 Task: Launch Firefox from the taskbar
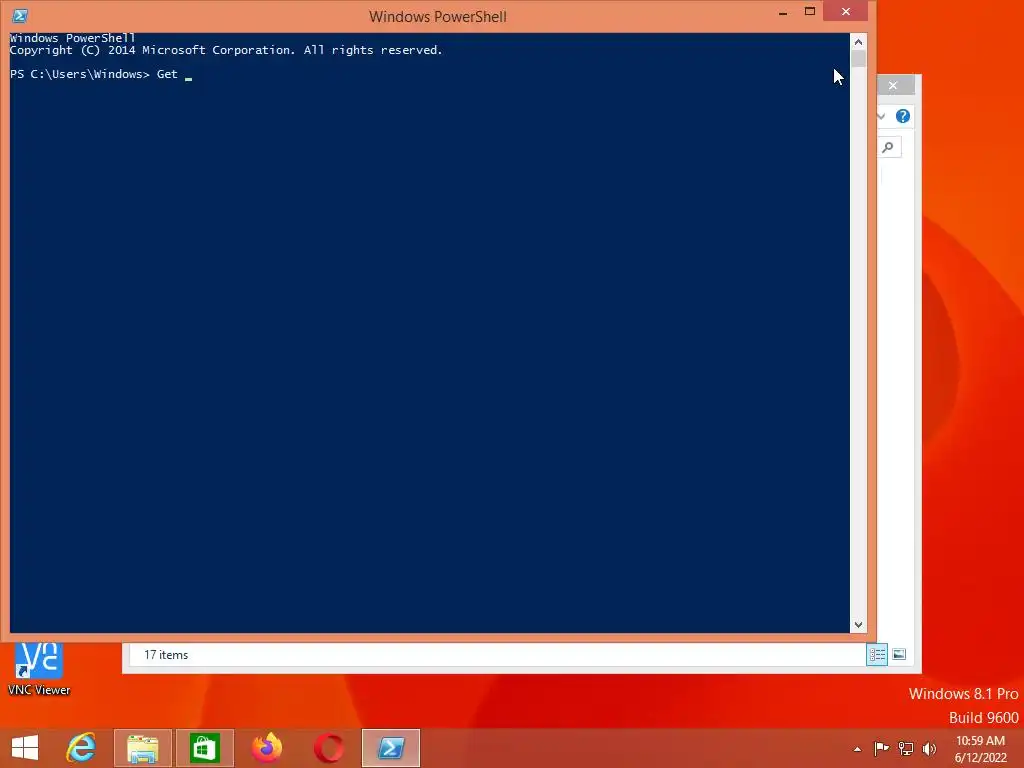(x=267, y=748)
